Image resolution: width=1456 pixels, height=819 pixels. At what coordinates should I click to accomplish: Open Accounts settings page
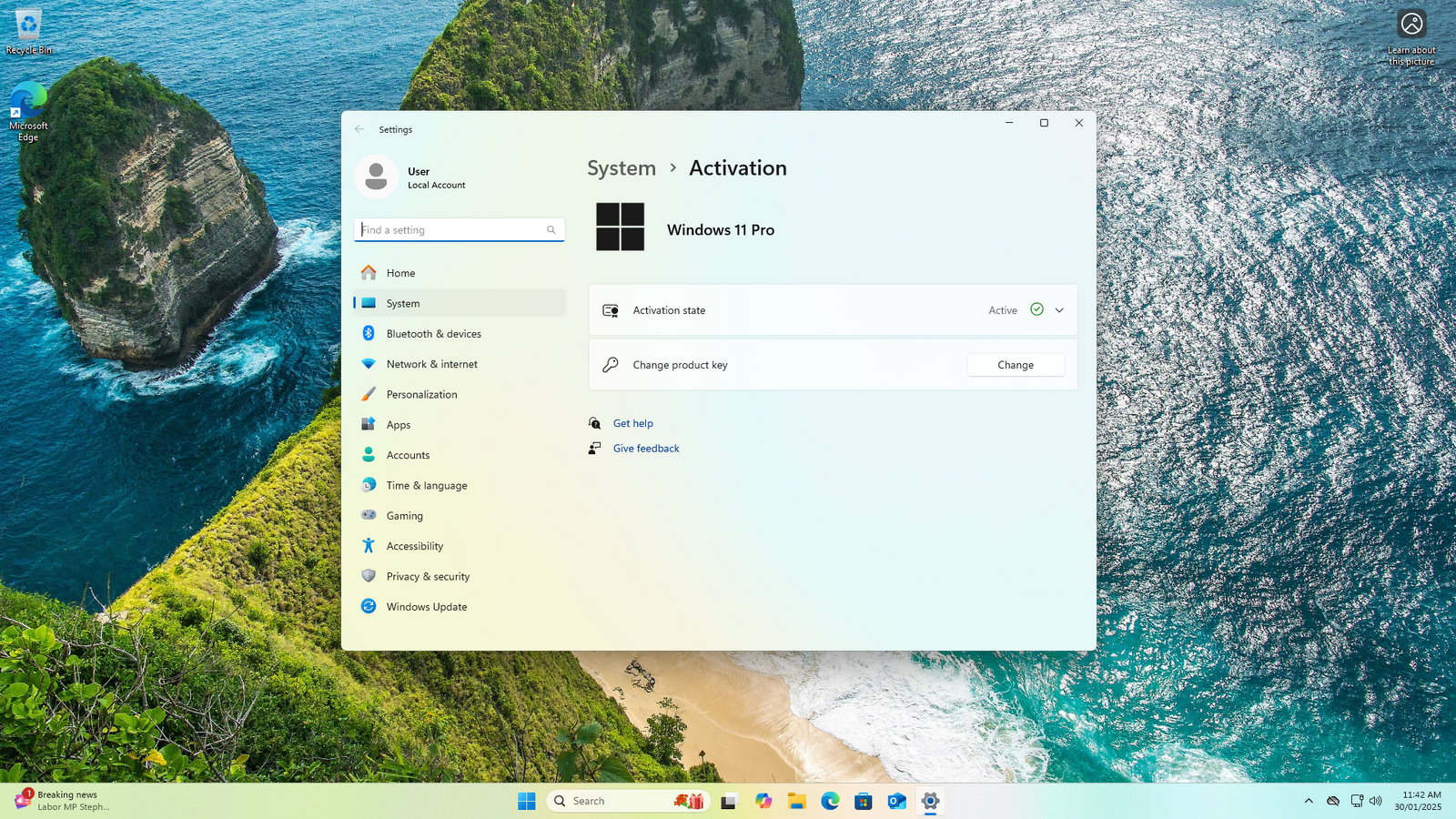click(459, 455)
